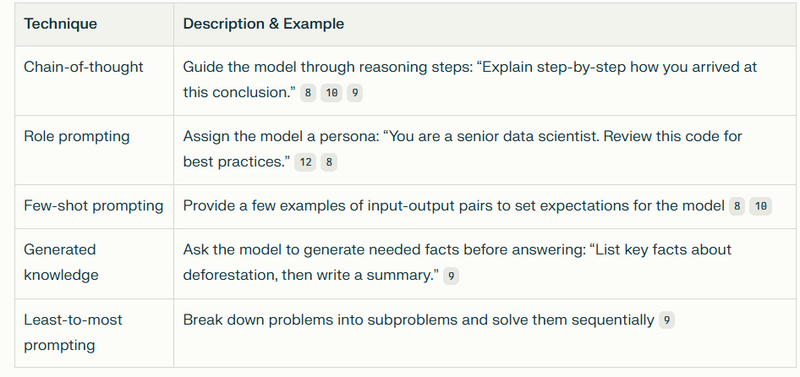
Task: Open citation 8 in the Role prompting row
Action: (329, 163)
